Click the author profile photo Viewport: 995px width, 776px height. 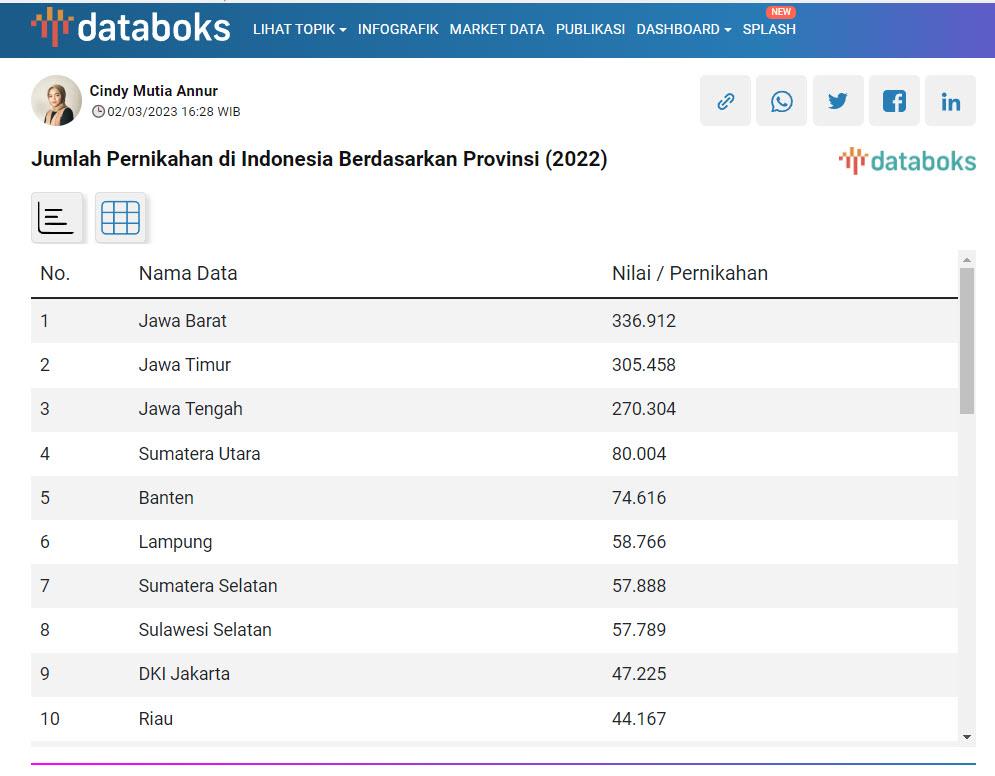click(56, 101)
